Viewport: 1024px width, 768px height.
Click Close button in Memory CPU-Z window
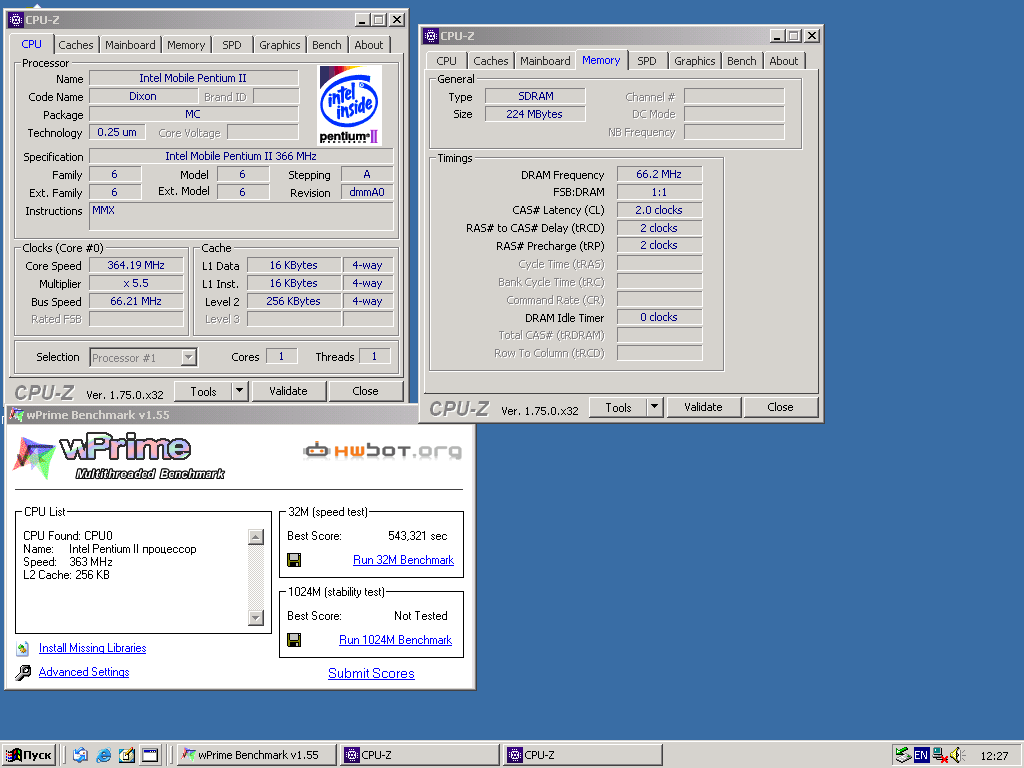pyautogui.click(x=780, y=407)
